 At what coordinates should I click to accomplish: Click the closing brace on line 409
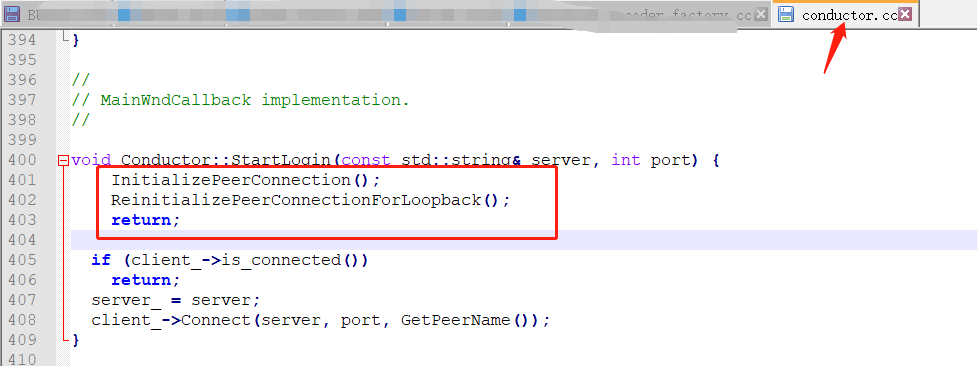(75, 340)
